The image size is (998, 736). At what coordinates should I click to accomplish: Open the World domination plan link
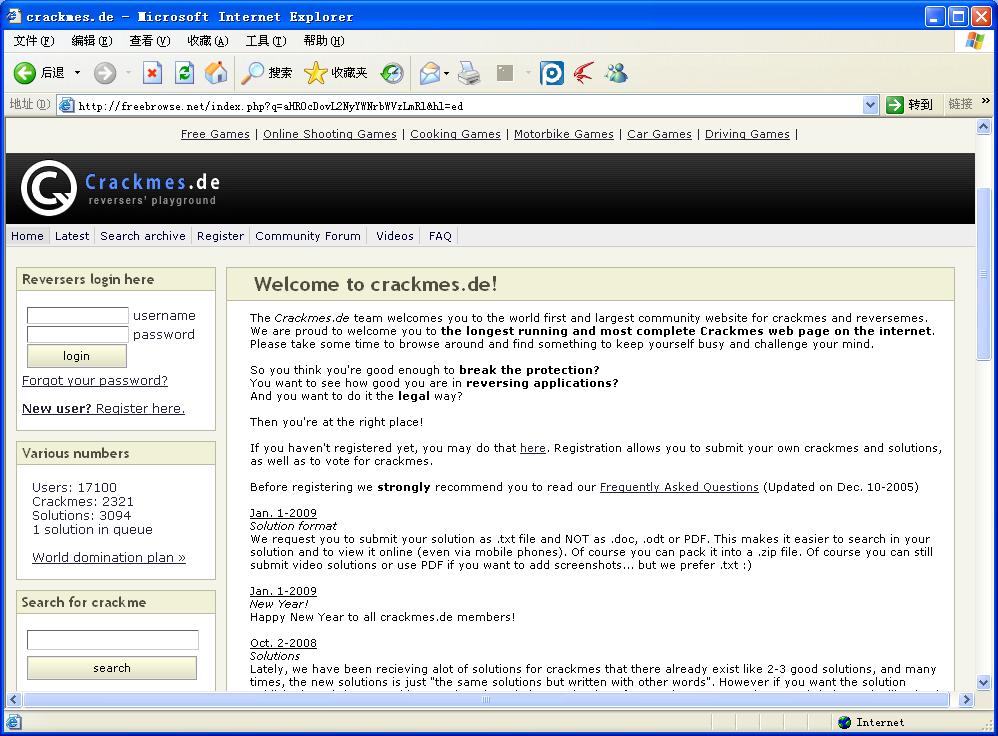[x=109, y=557]
